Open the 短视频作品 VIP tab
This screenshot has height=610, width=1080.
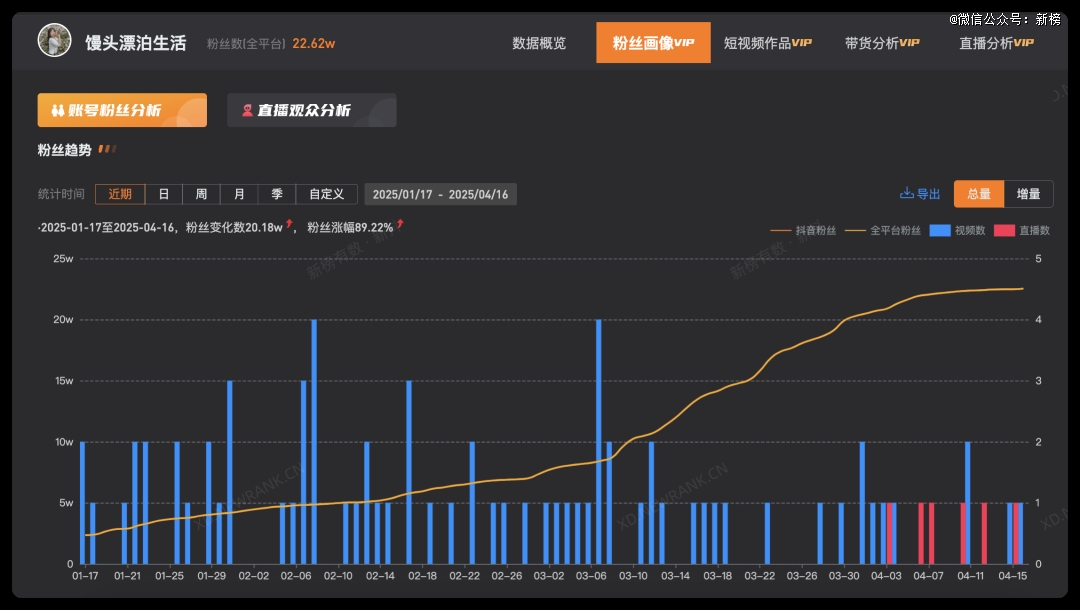tap(767, 43)
